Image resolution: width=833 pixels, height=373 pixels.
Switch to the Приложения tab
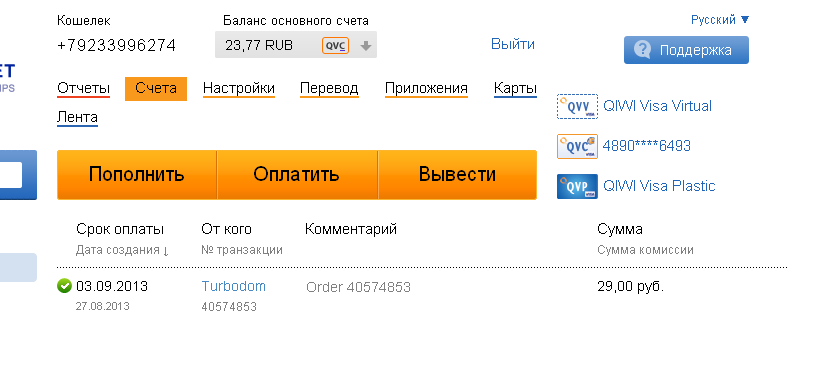click(426, 88)
